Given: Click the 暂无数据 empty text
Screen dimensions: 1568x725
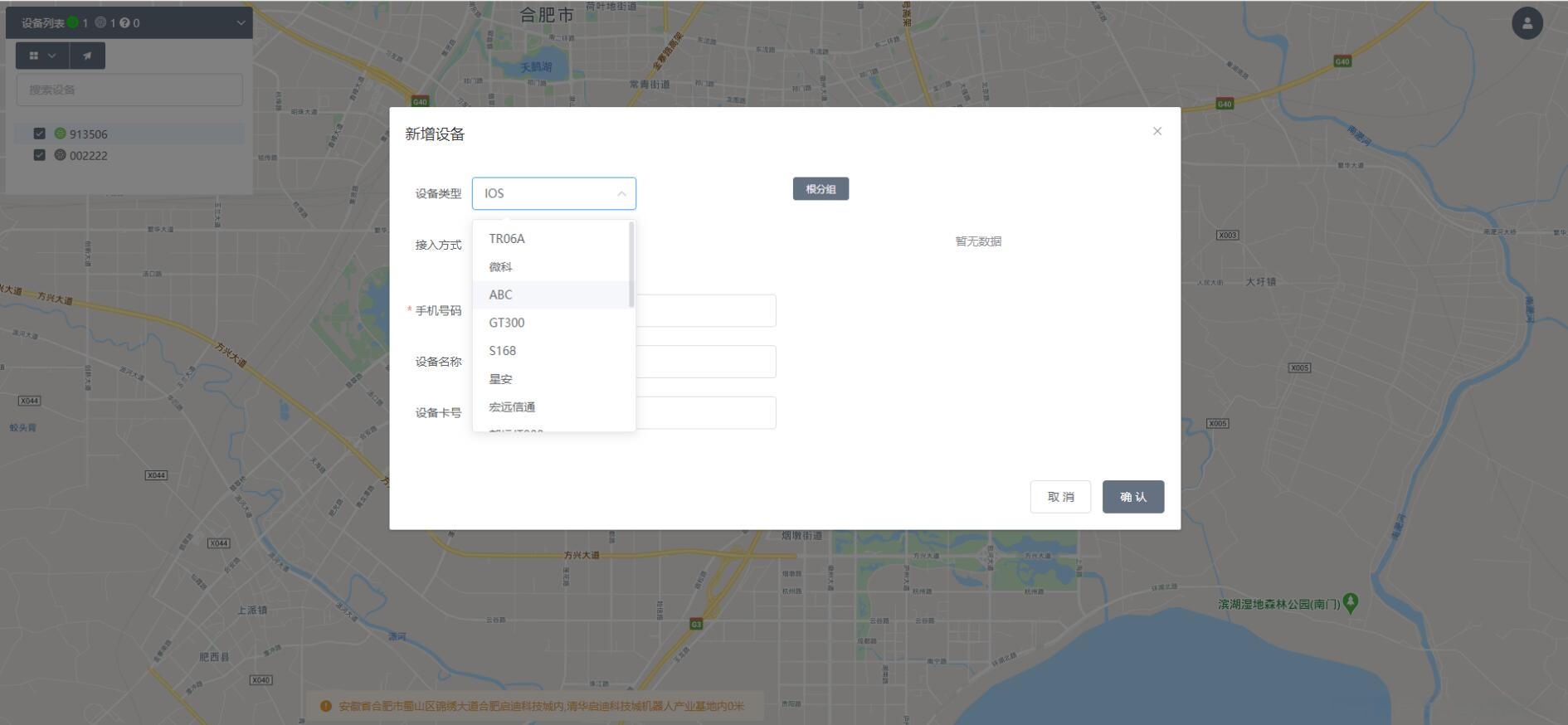Looking at the screenshot, I should tap(978, 241).
